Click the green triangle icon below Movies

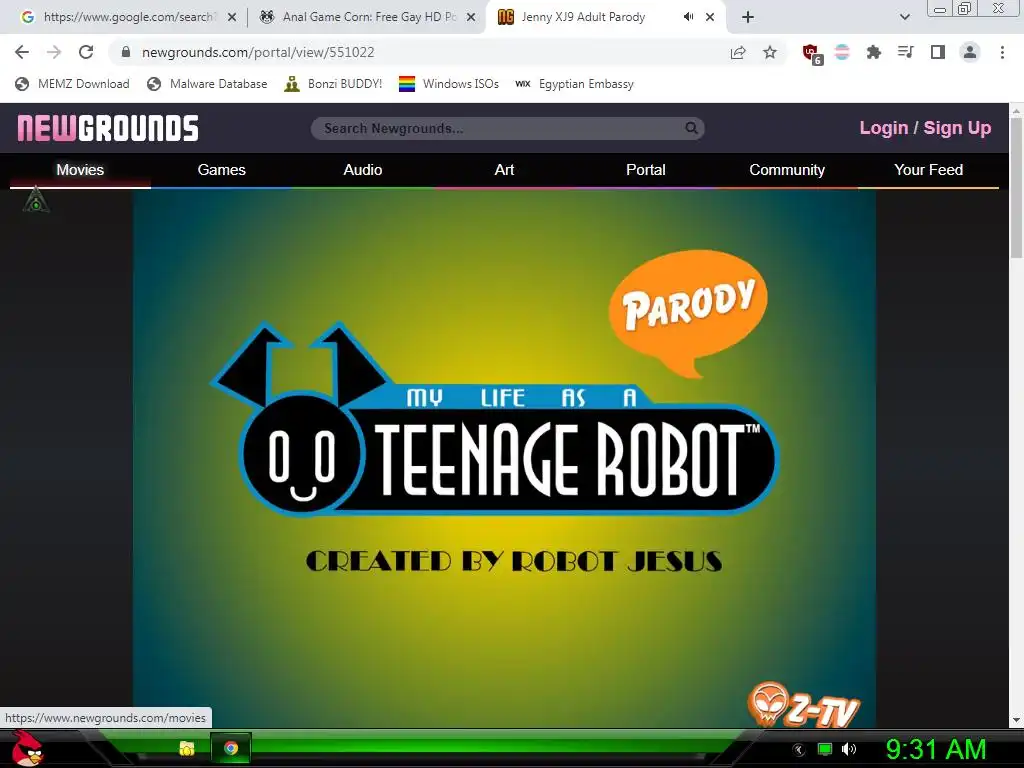[36, 200]
